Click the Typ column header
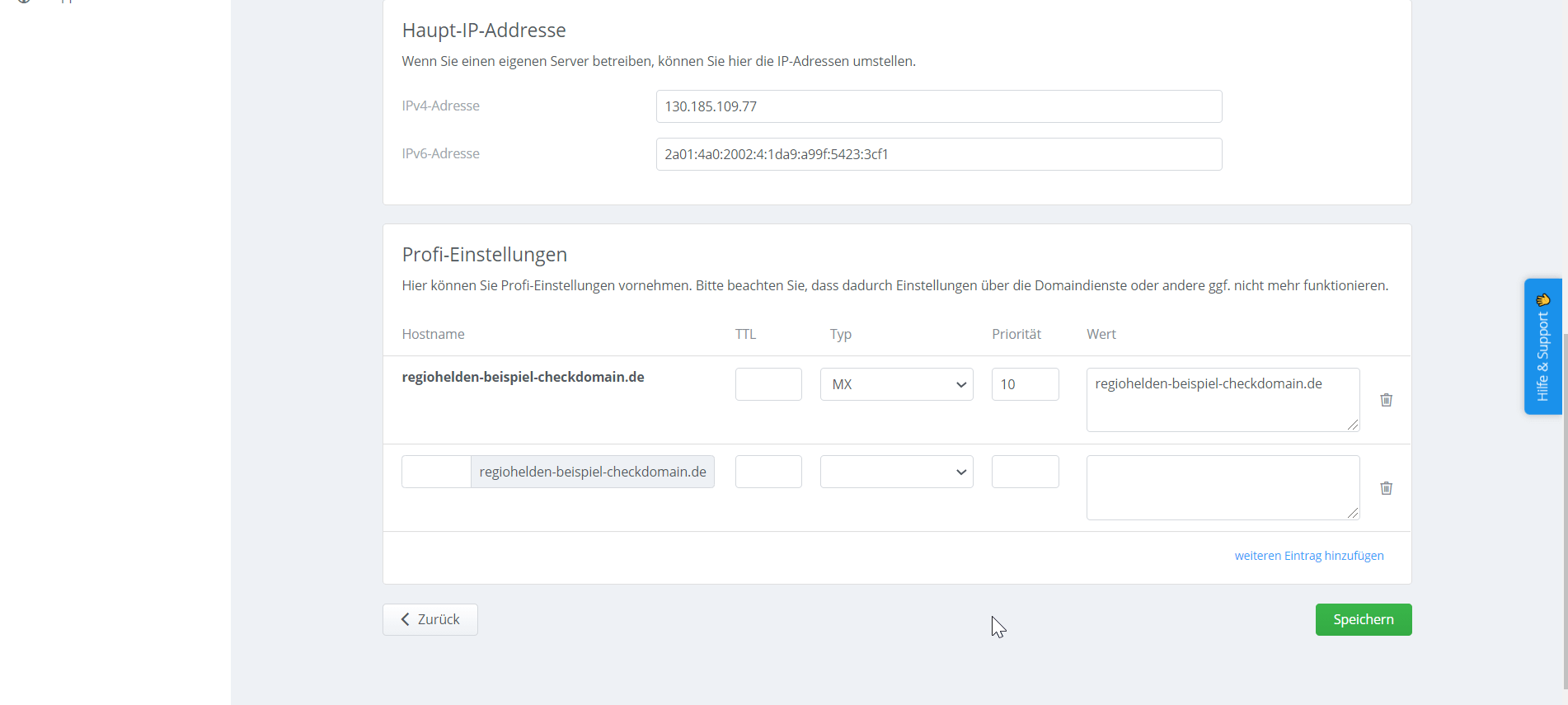Screen dimensions: 1568x705 [x=840, y=334]
